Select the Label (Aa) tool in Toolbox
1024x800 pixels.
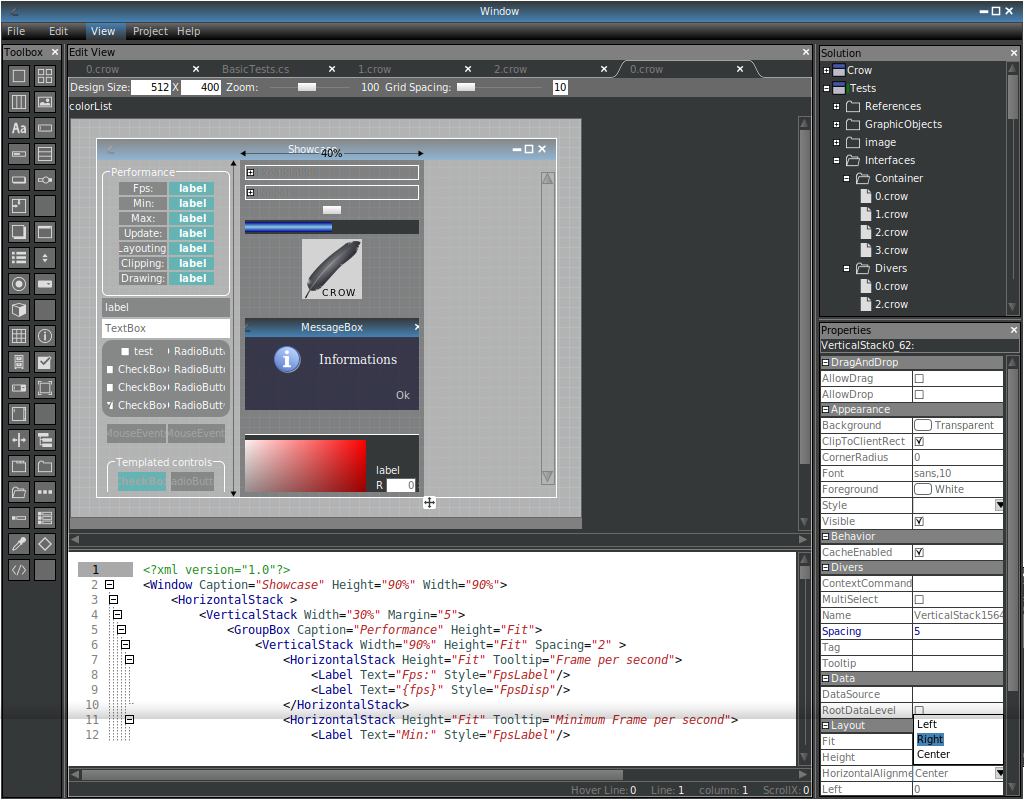[x=19, y=128]
